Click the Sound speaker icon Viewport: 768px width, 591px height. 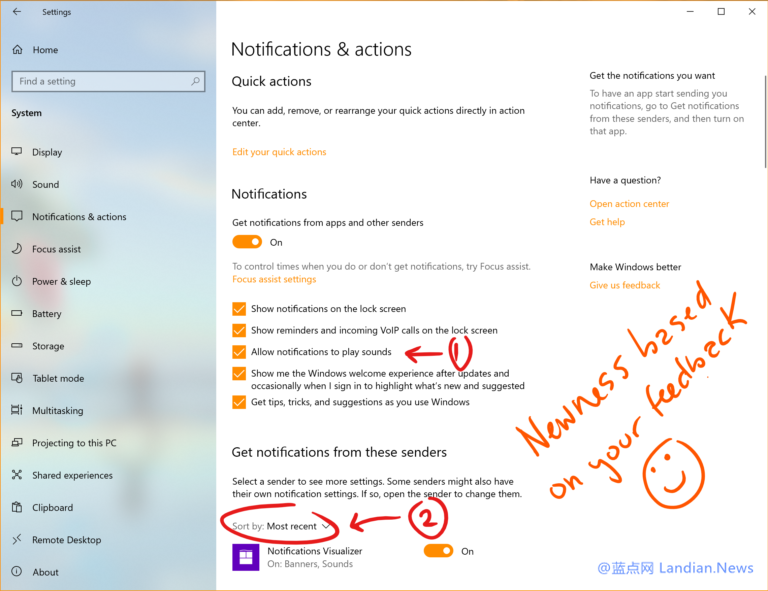point(17,184)
